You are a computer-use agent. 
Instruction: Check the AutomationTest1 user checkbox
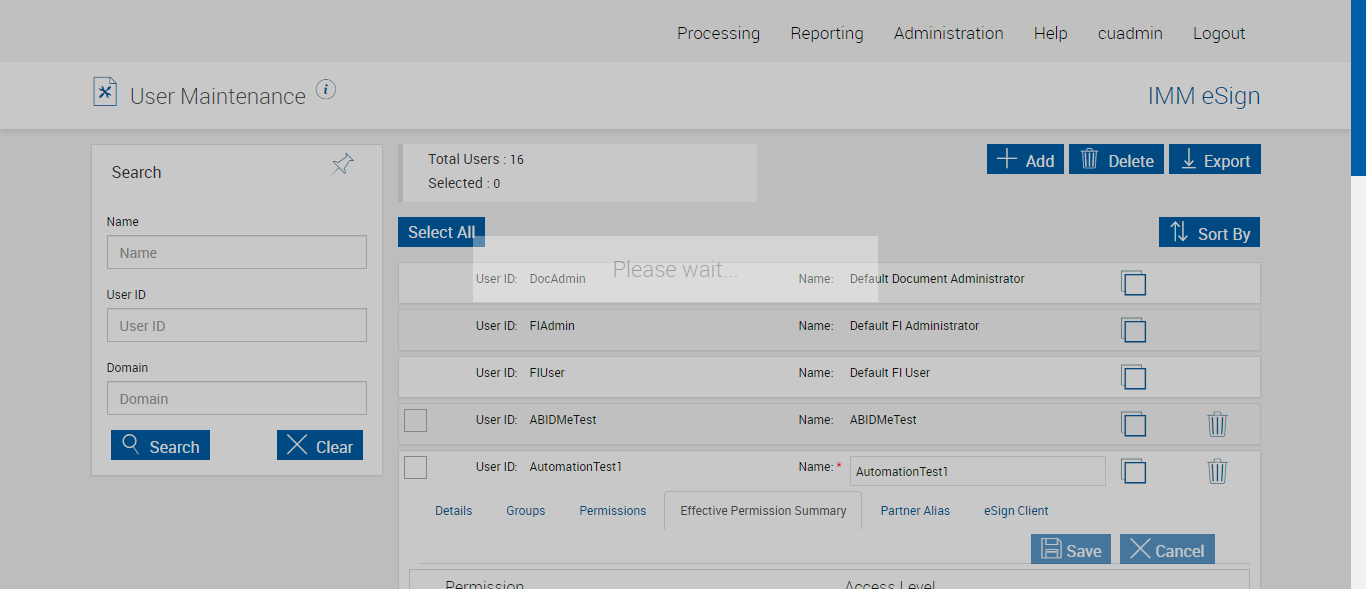pyautogui.click(x=415, y=467)
